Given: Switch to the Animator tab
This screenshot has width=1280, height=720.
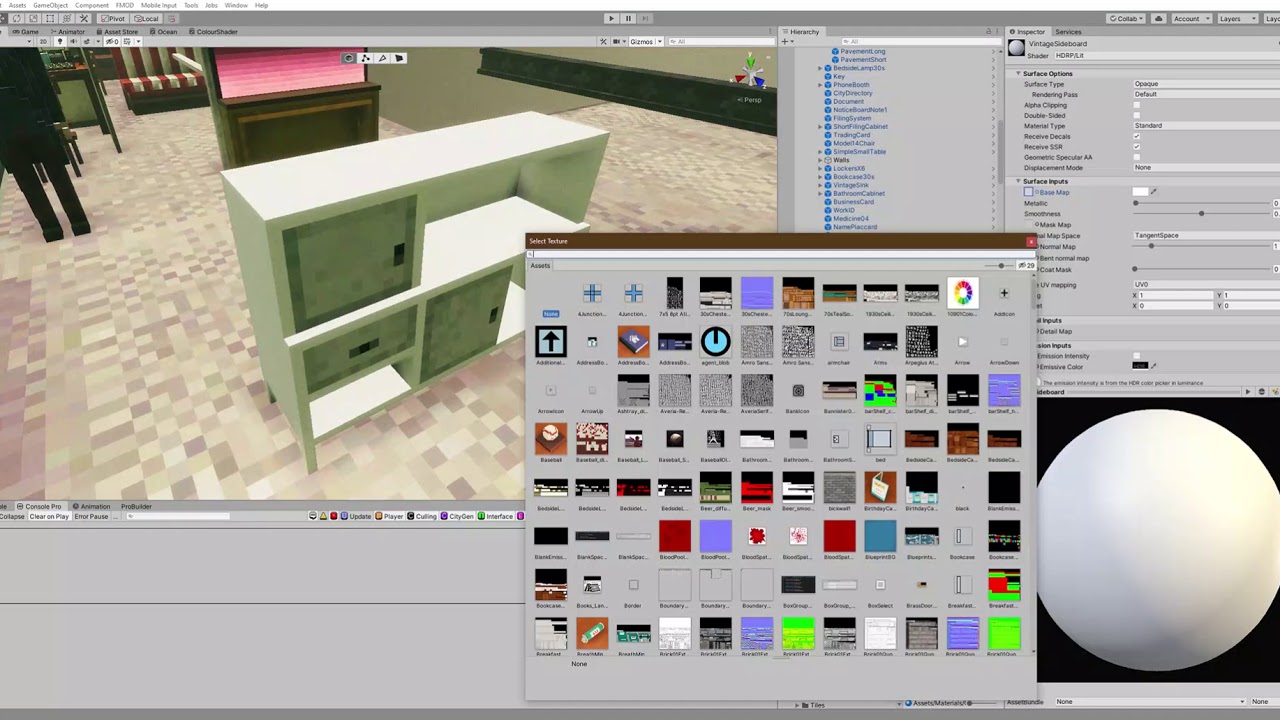Looking at the screenshot, I should click(x=67, y=32).
